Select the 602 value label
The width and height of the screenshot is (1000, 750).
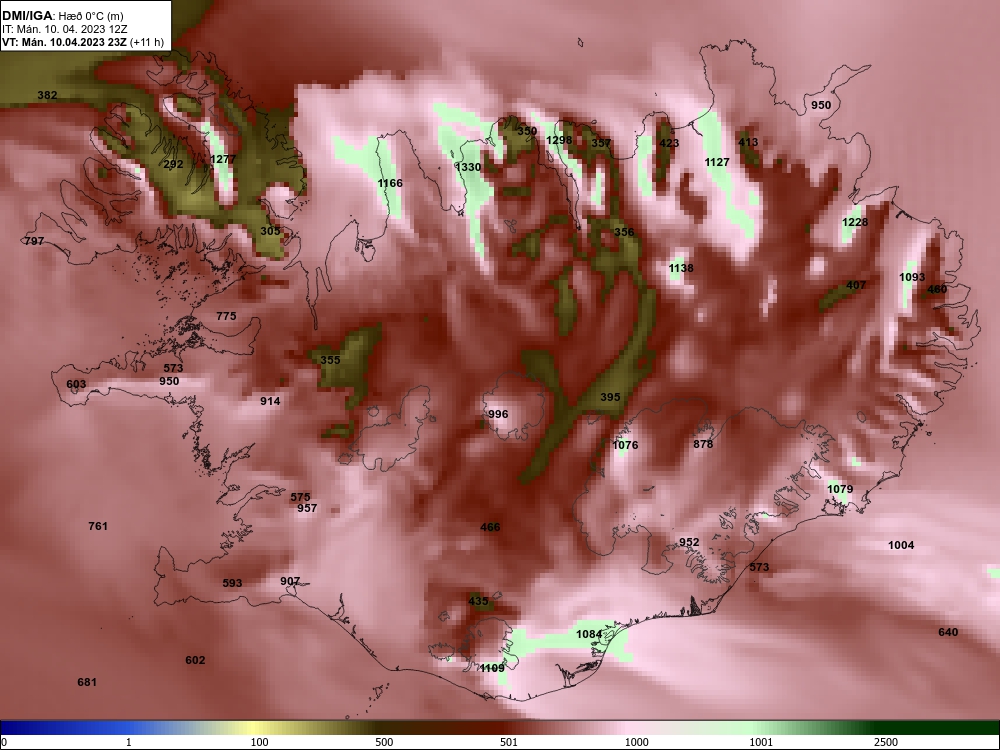click(195, 660)
